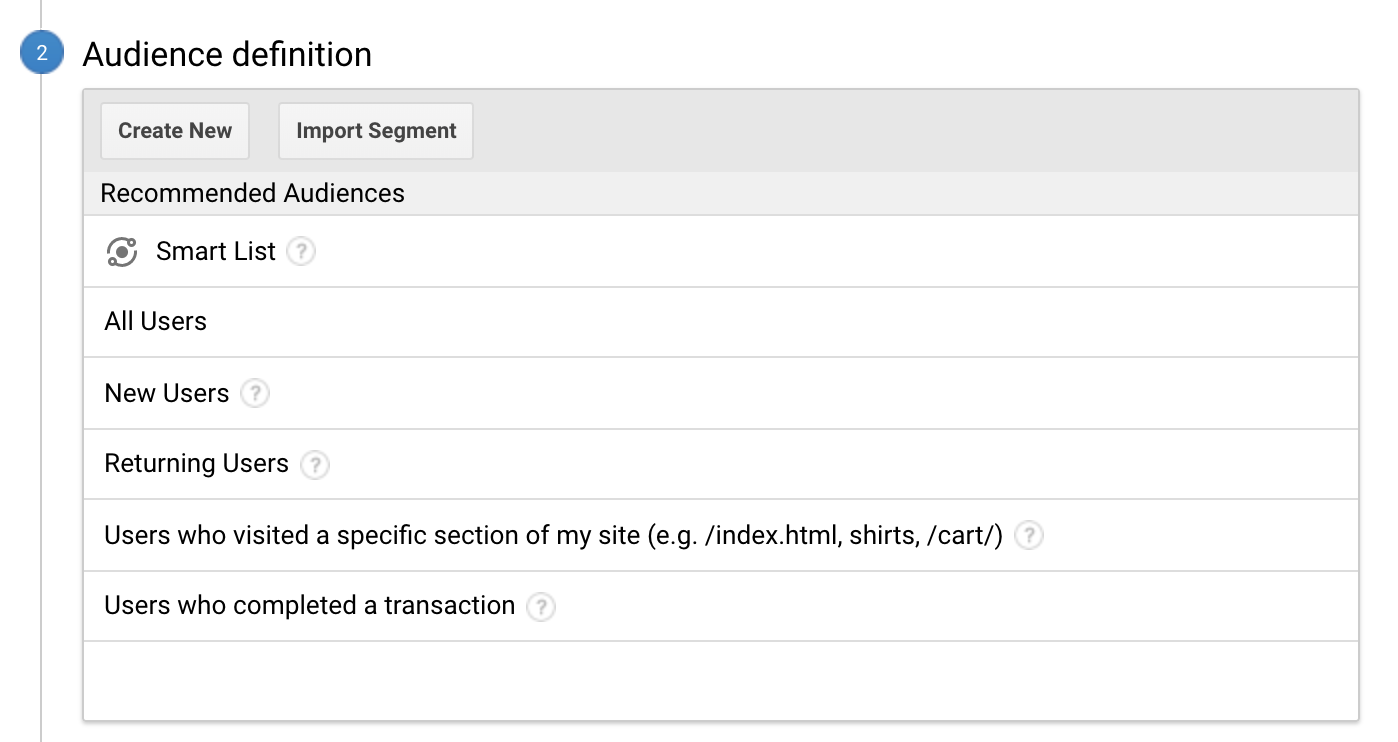This screenshot has height=742, width=1398.
Task: Open help for completed transaction audience
Action: (x=541, y=607)
